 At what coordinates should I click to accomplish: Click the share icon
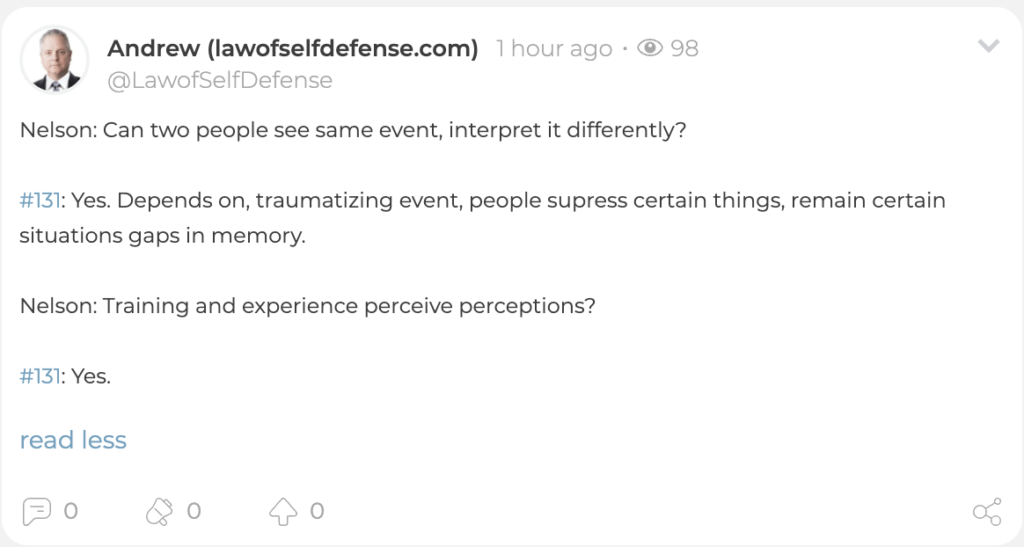point(987,511)
